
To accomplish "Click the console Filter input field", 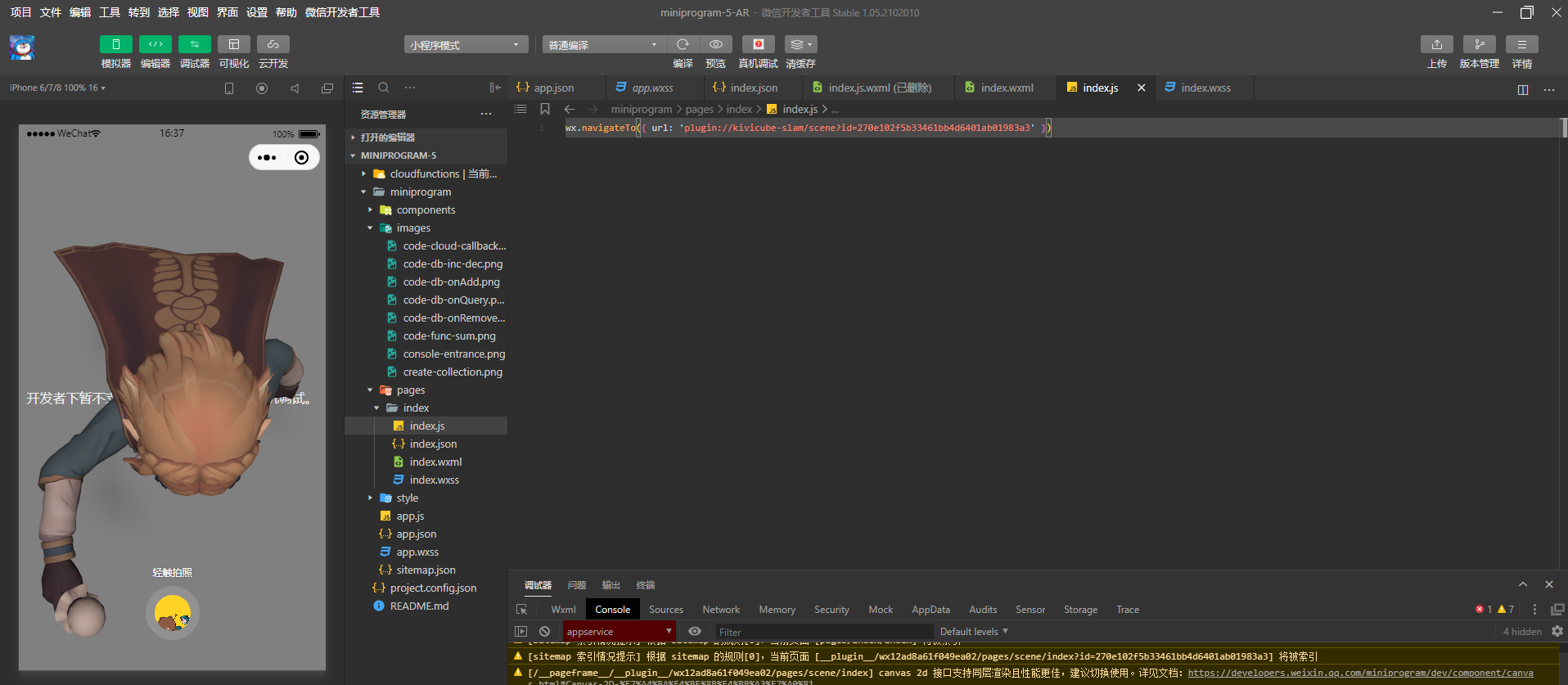I will 823,632.
